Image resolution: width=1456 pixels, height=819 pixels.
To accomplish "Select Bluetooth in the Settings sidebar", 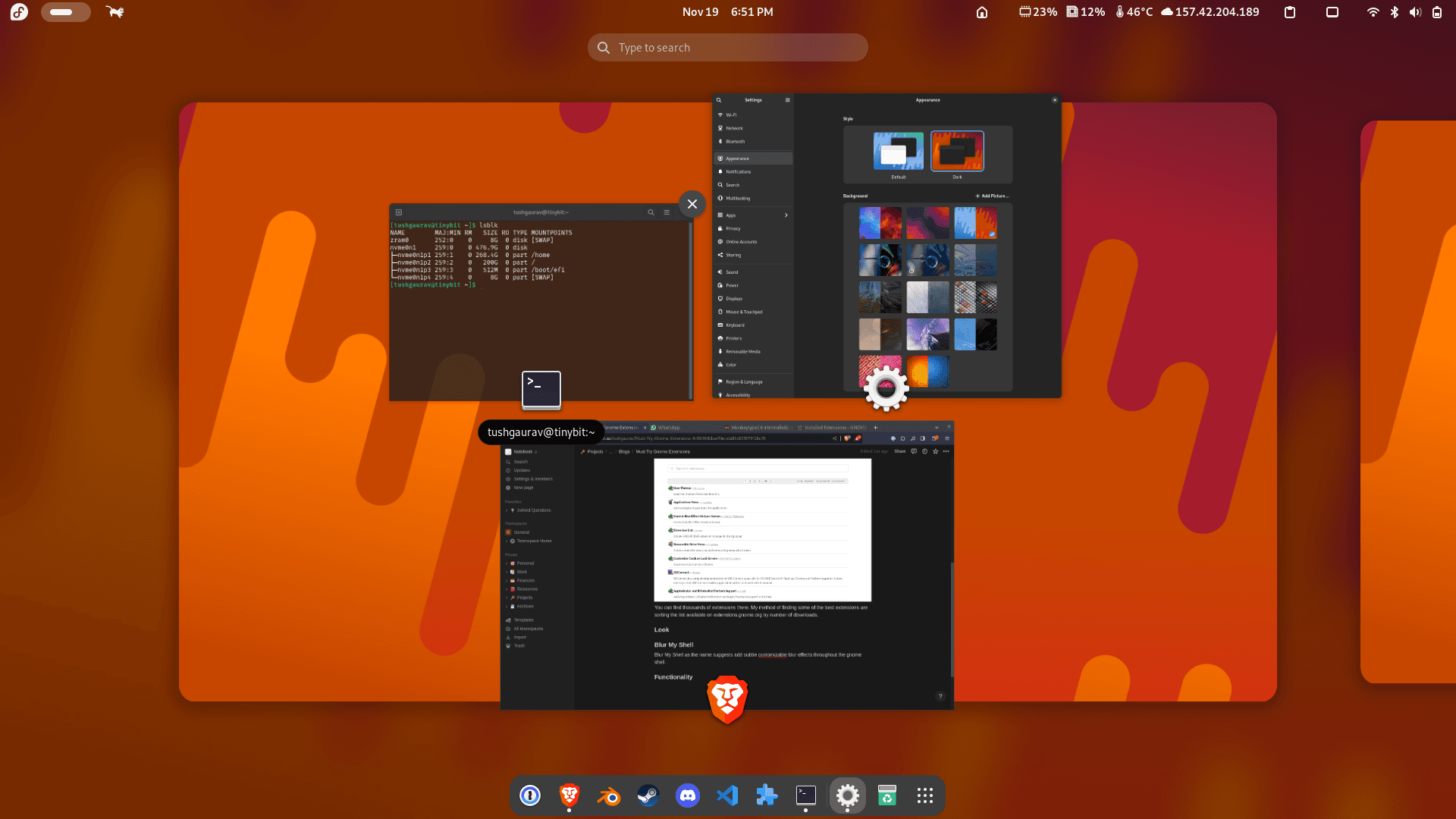I will 753,142.
